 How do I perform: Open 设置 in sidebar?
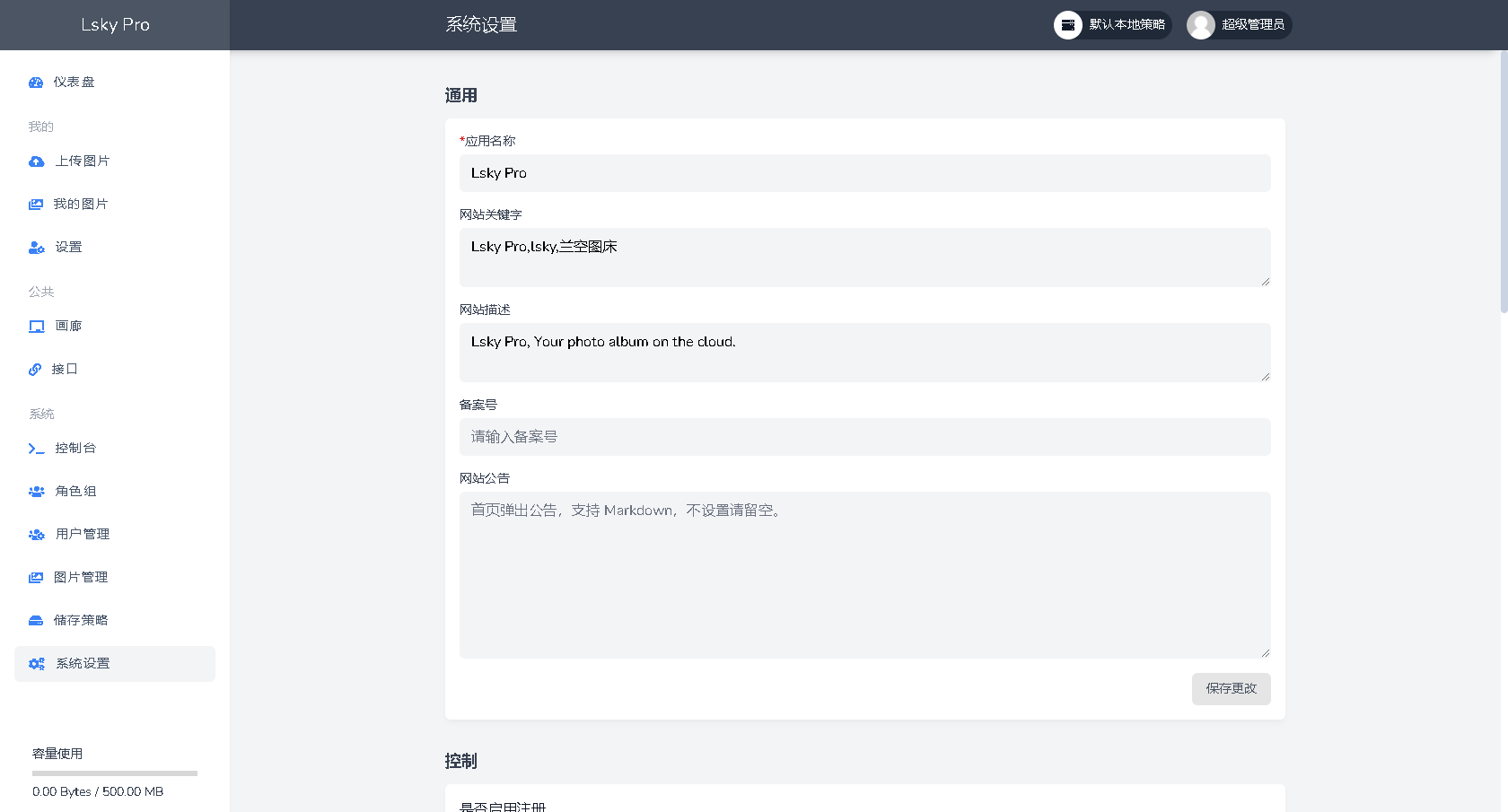[x=115, y=248]
